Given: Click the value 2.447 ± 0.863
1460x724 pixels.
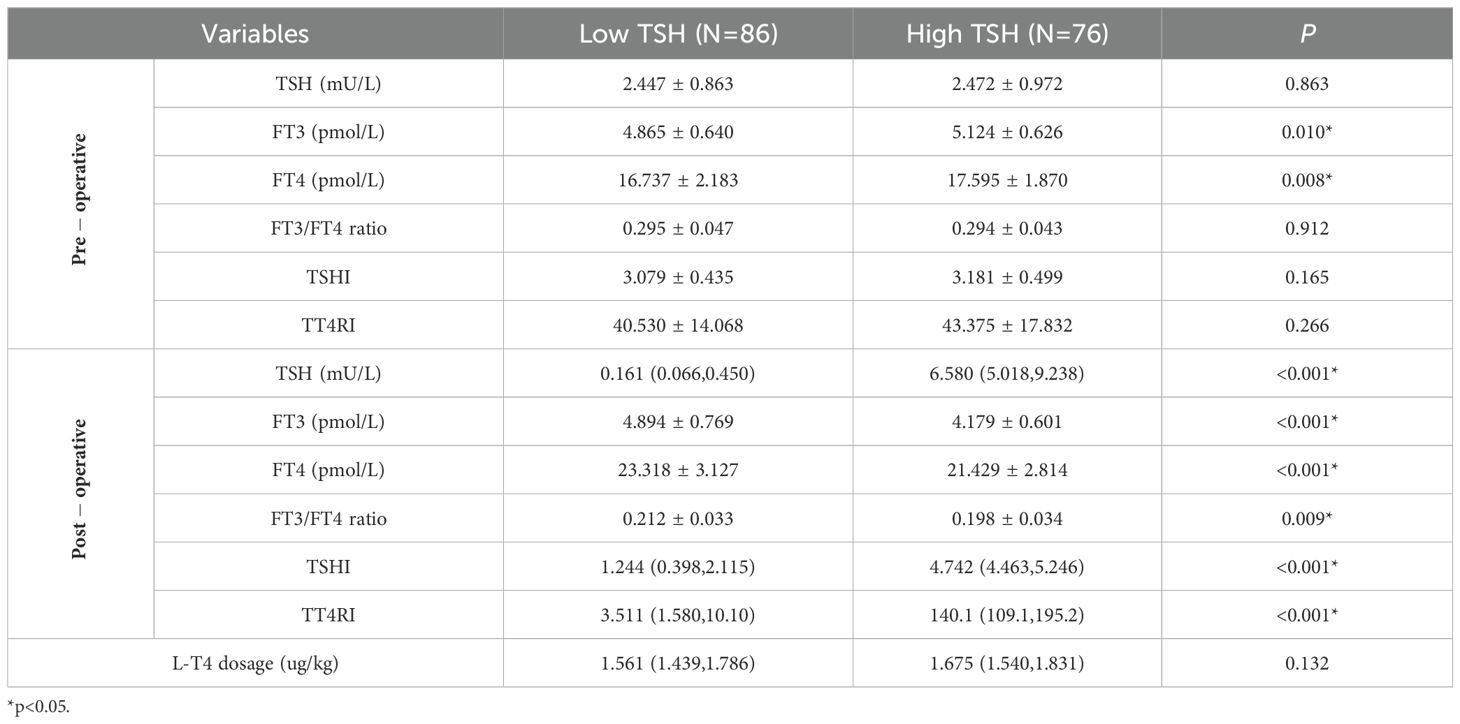Looking at the screenshot, I should [678, 84].
